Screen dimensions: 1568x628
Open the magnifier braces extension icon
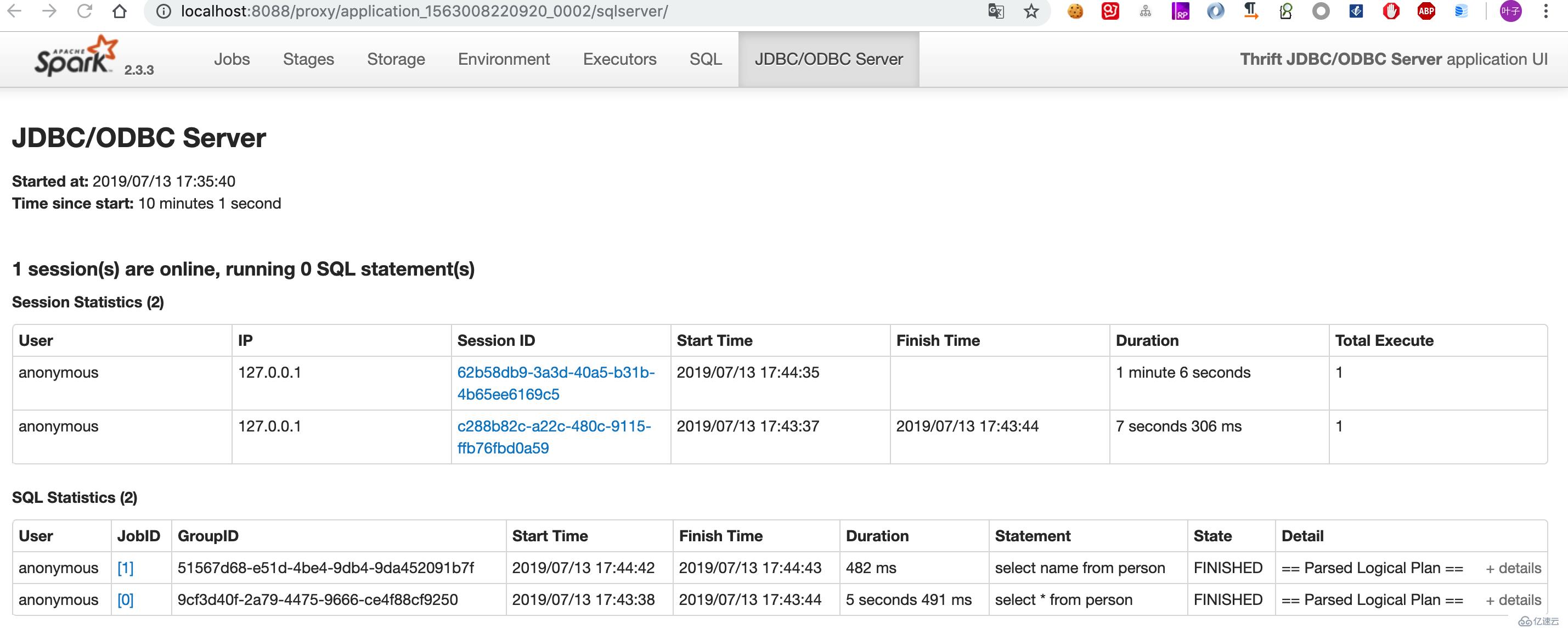click(1285, 11)
